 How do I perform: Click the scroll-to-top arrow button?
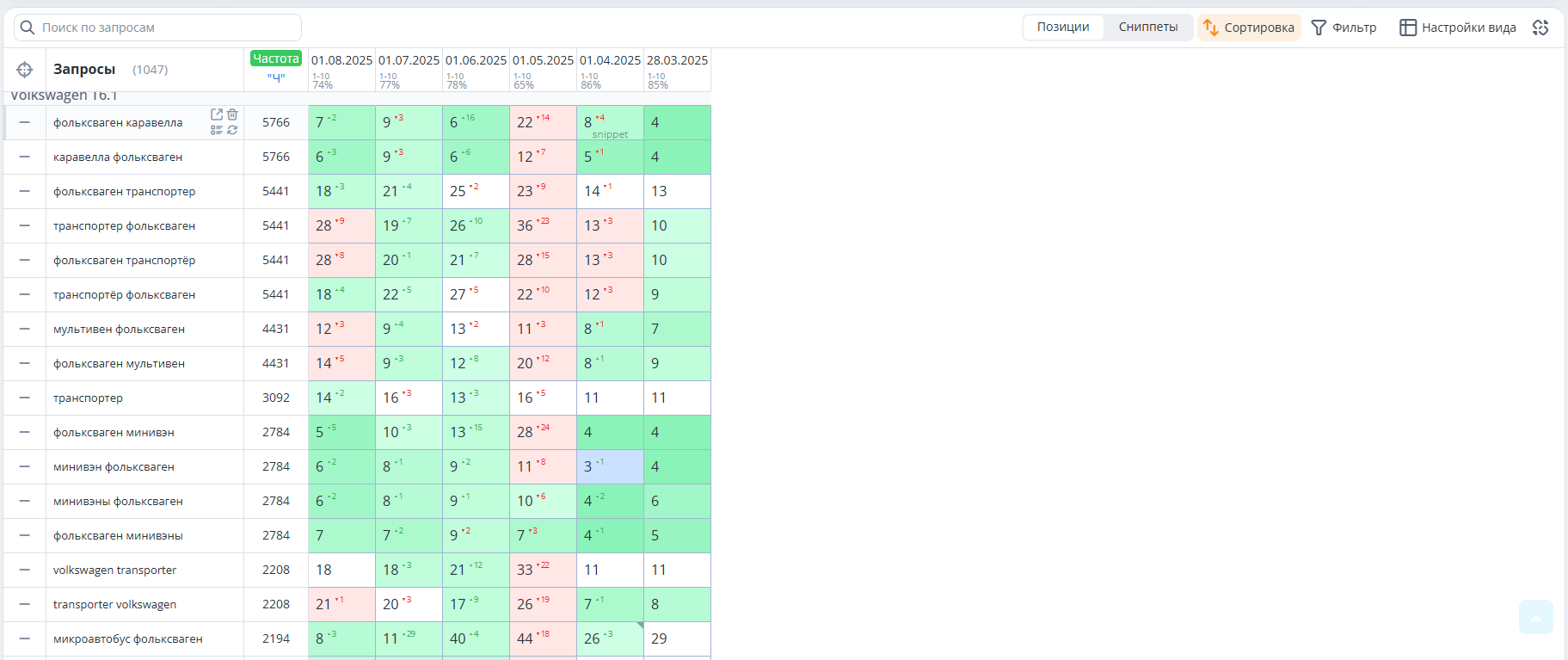1536,617
